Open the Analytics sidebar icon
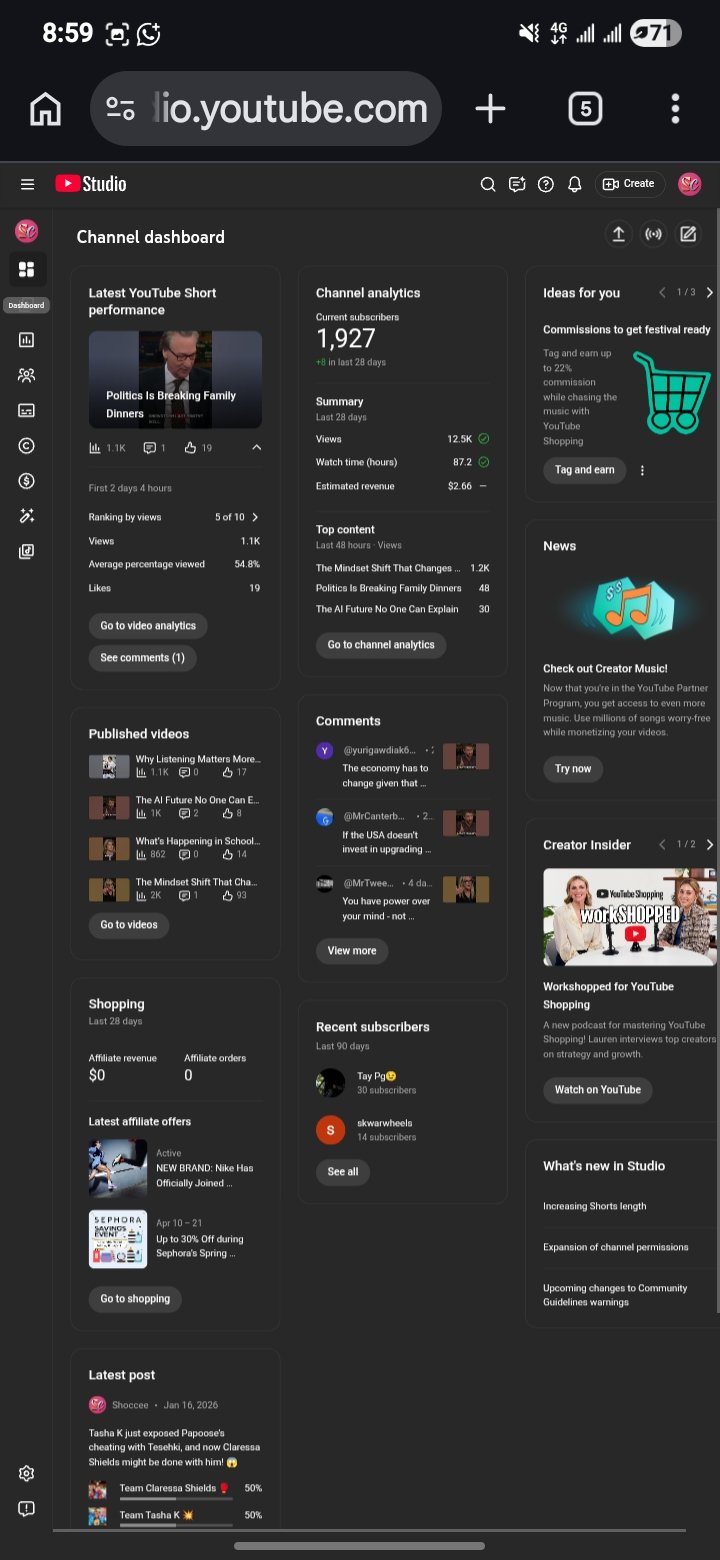 click(27, 340)
